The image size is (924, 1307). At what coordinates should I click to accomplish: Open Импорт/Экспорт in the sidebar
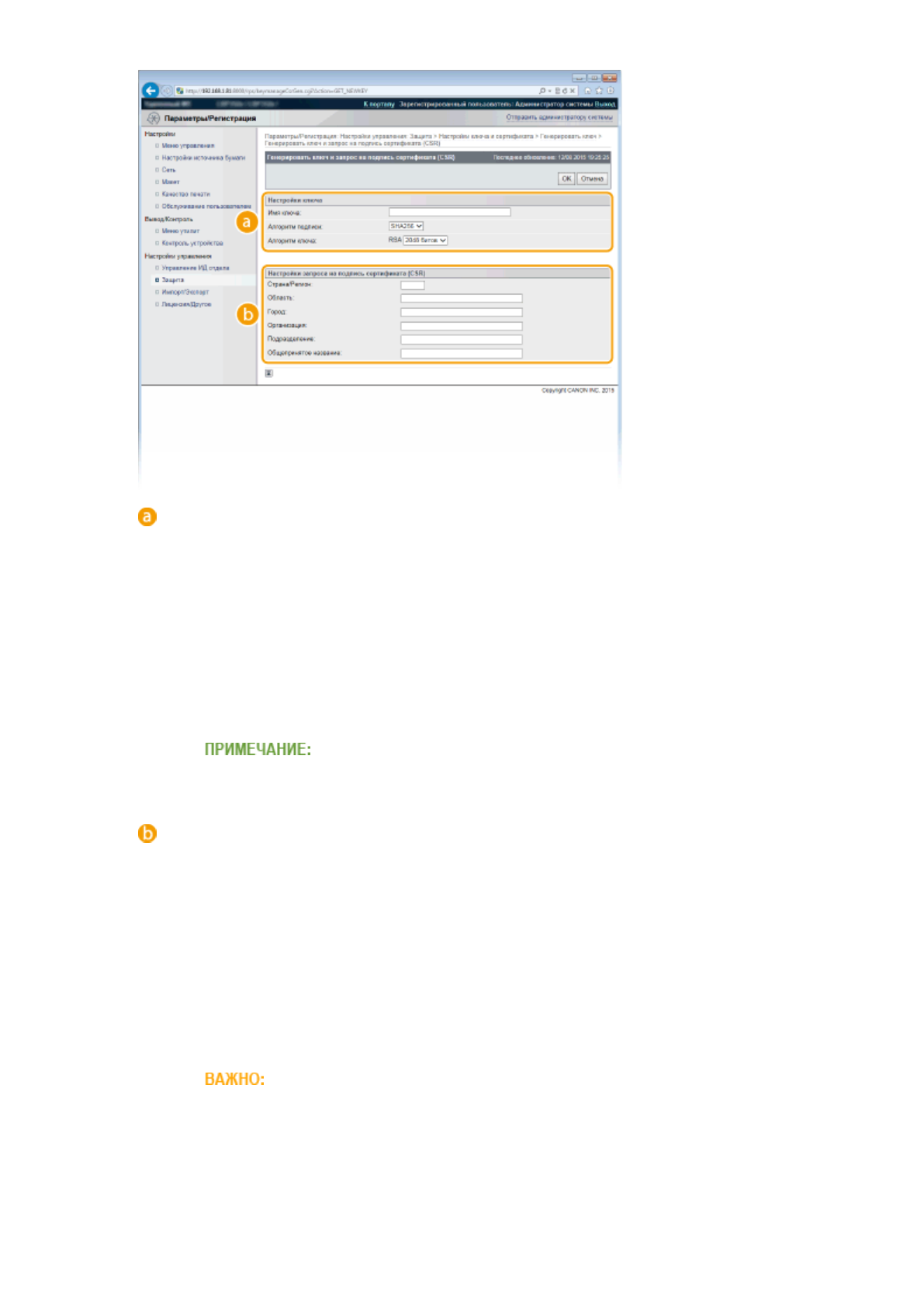pyautogui.click(x=185, y=293)
